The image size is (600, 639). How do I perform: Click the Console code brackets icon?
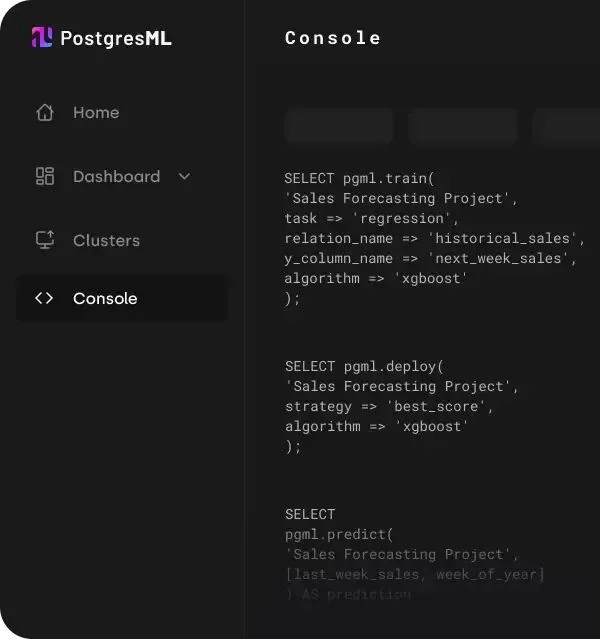click(44, 298)
